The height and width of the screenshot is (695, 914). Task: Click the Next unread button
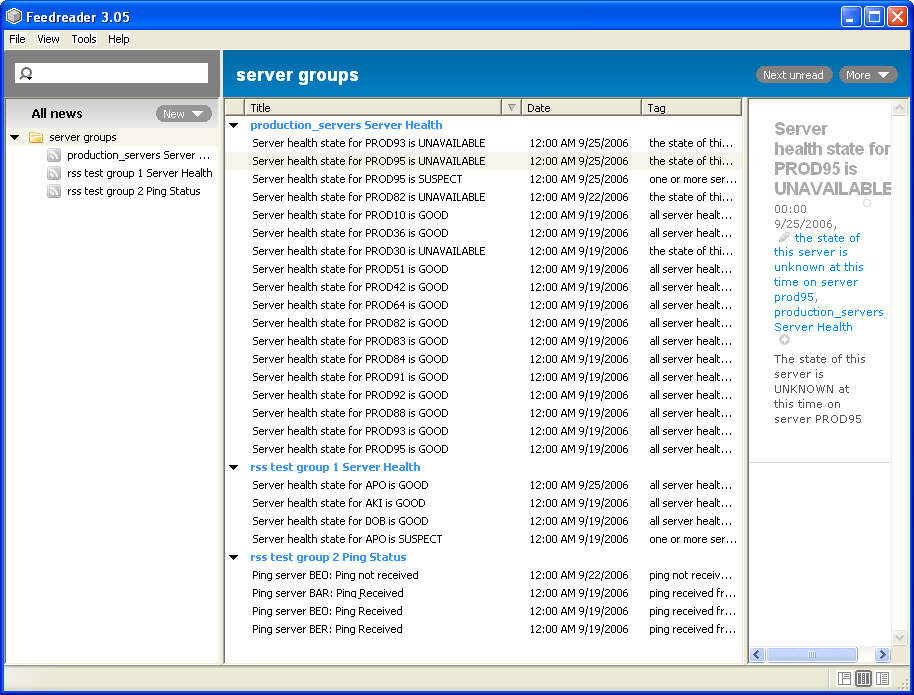(x=793, y=75)
